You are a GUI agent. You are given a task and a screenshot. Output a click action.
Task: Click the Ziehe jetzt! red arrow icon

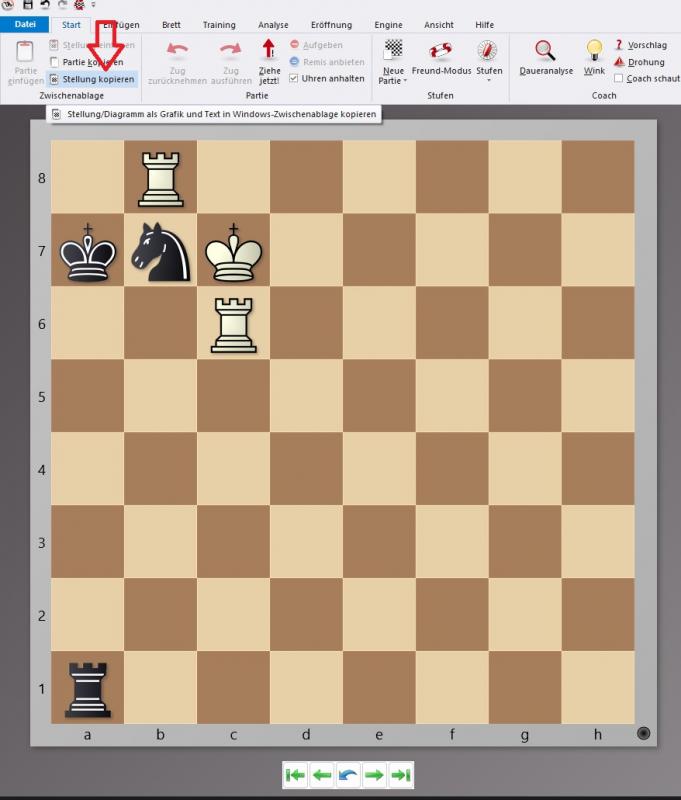pos(269,52)
